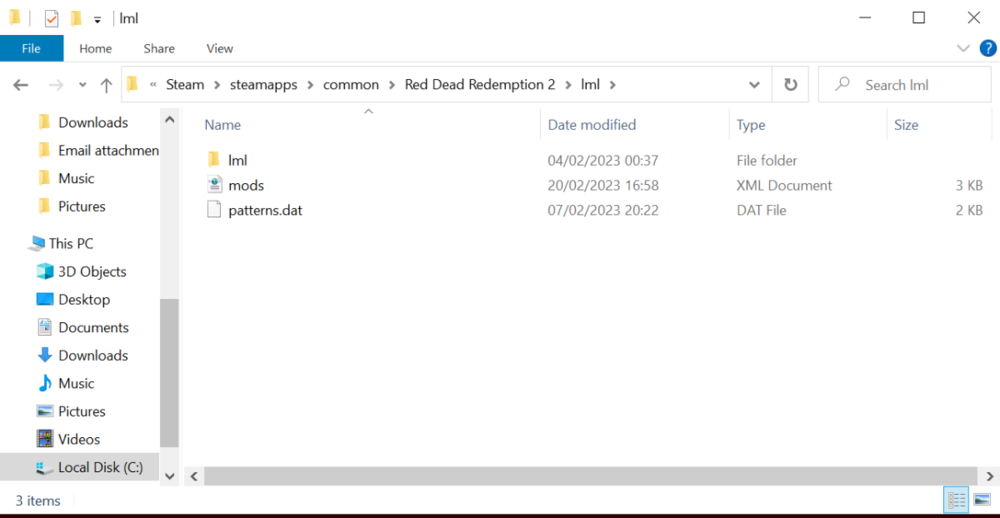The width and height of the screenshot is (1000, 518).
Task: Select the patterns.dat file
Action: coord(265,210)
